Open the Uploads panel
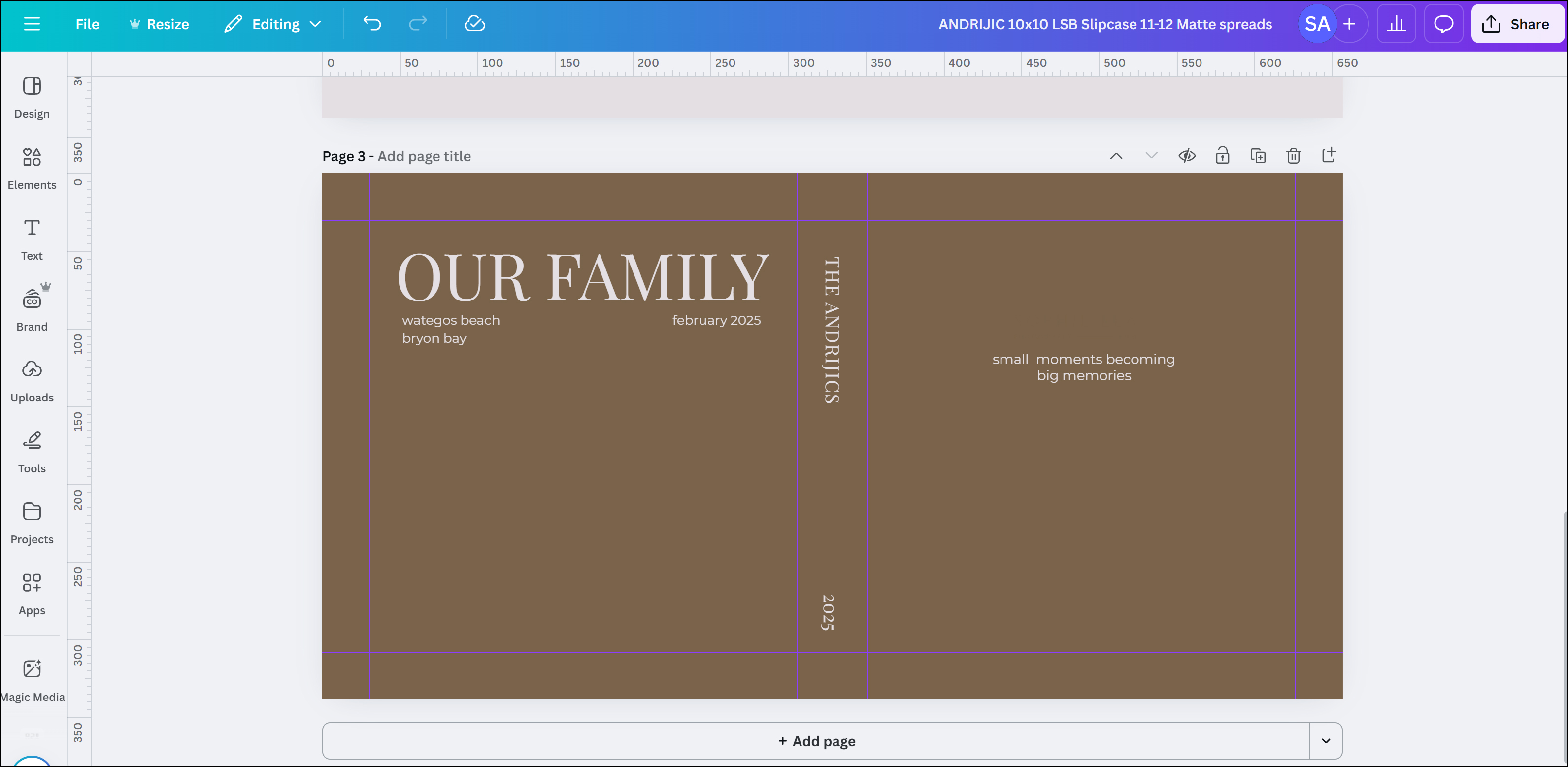 tap(32, 382)
